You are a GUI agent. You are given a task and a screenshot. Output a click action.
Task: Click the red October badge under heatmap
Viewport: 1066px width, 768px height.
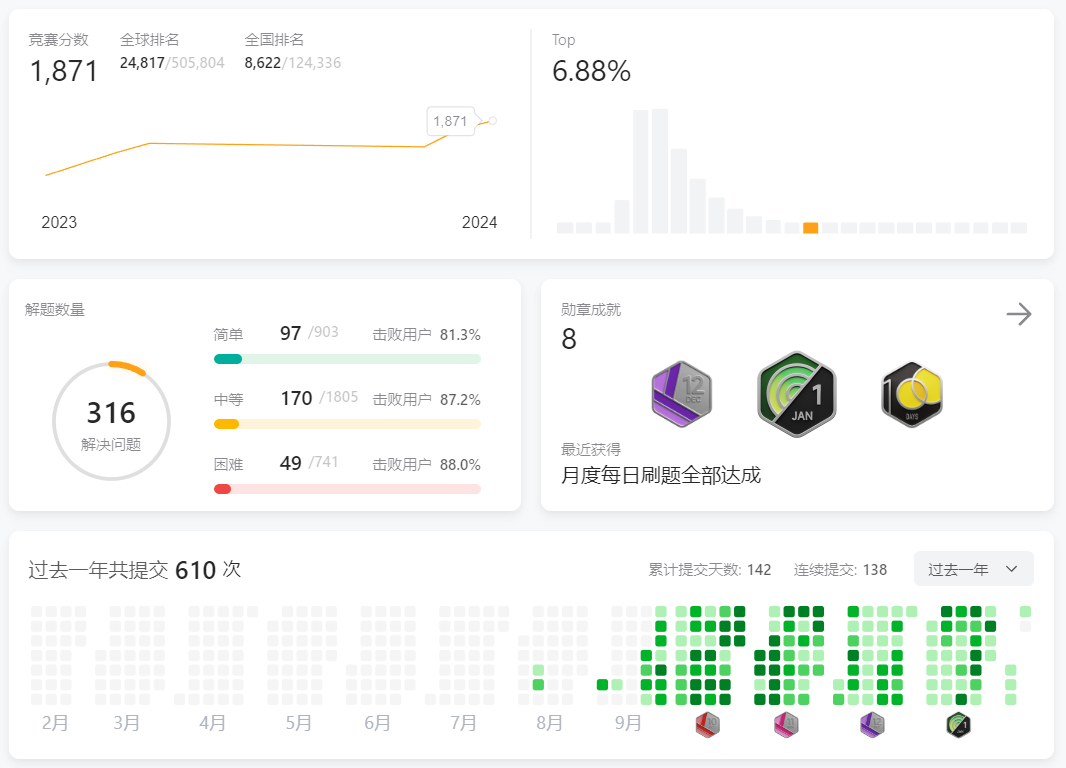(708, 726)
